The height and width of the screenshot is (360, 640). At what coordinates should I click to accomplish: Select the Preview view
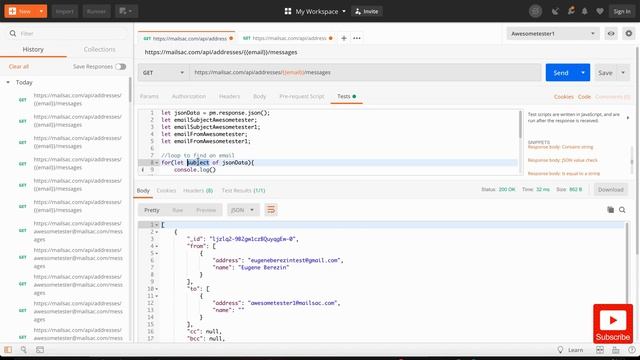tap(206, 210)
